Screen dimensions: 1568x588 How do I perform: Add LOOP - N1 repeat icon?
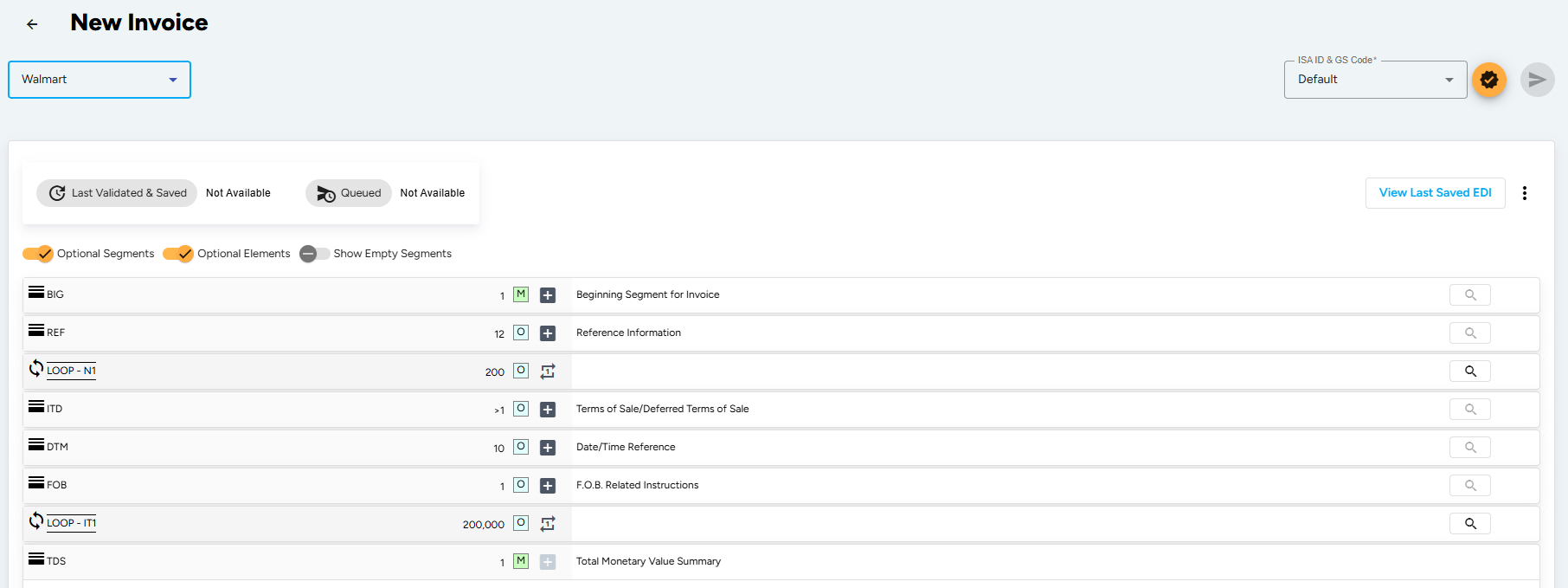point(548,372)
